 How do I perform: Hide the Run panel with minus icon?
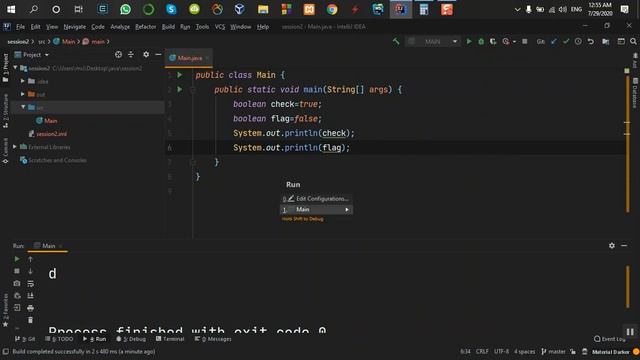tap(624, 246)
